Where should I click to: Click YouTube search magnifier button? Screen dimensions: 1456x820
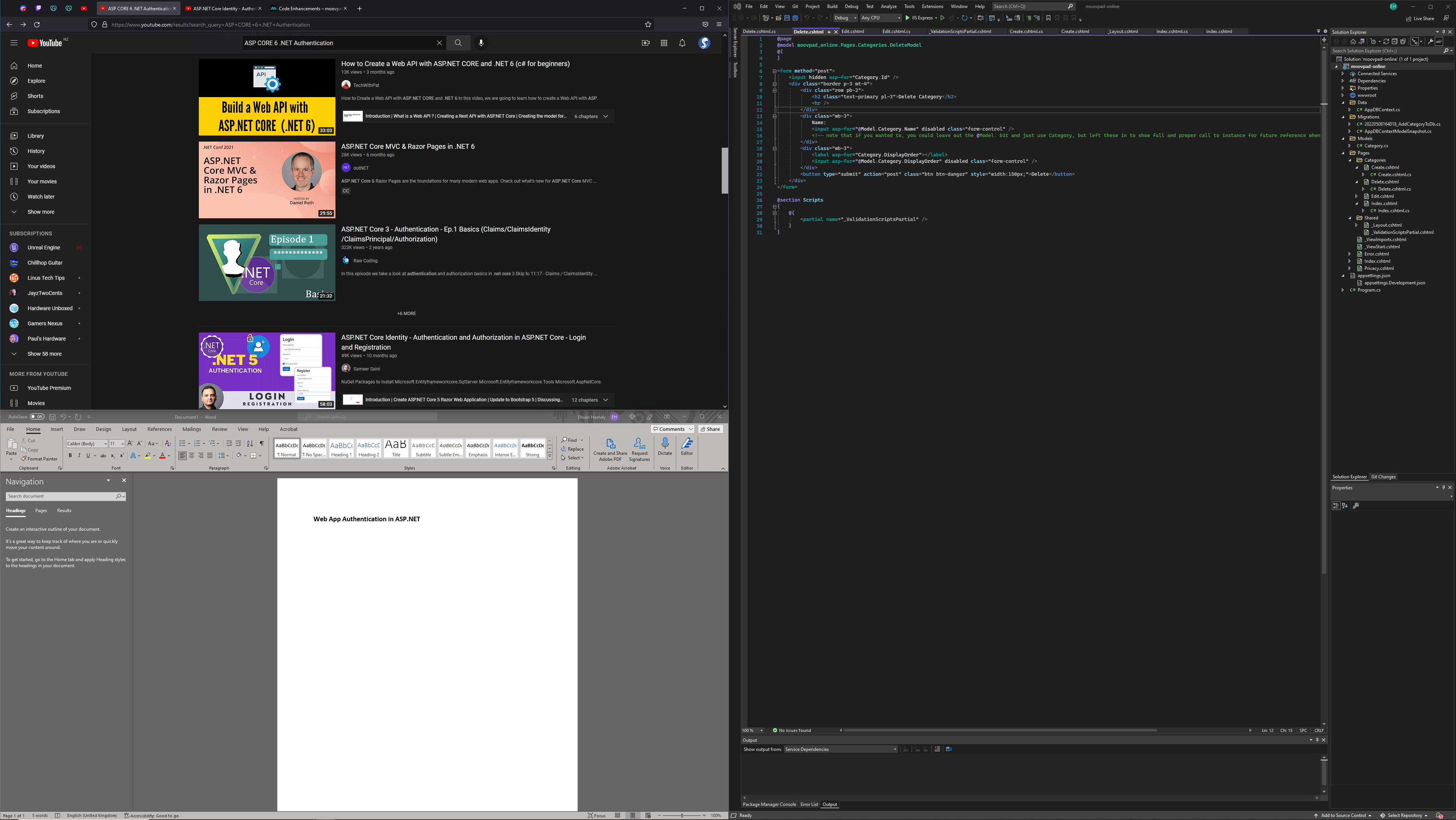pos(458,43)
